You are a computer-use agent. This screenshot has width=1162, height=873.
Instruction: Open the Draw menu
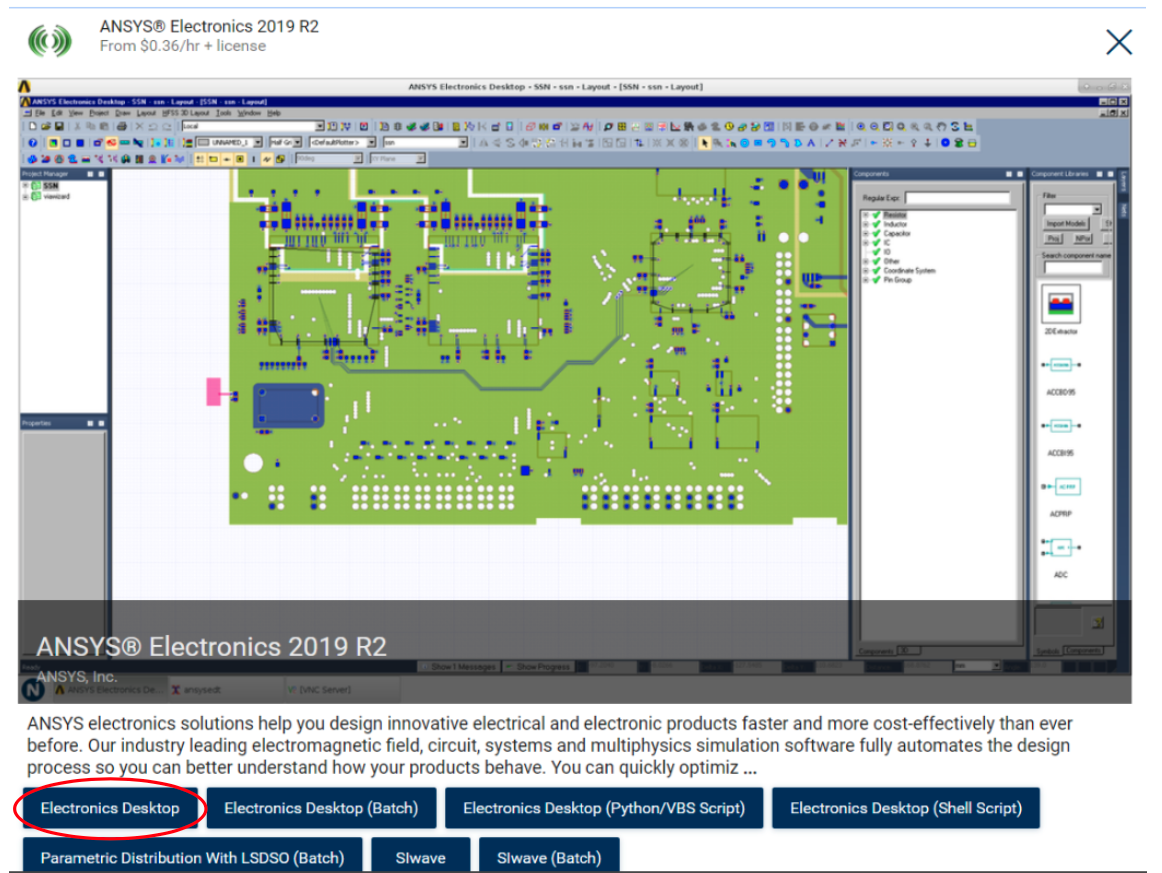tap(123, 113)
